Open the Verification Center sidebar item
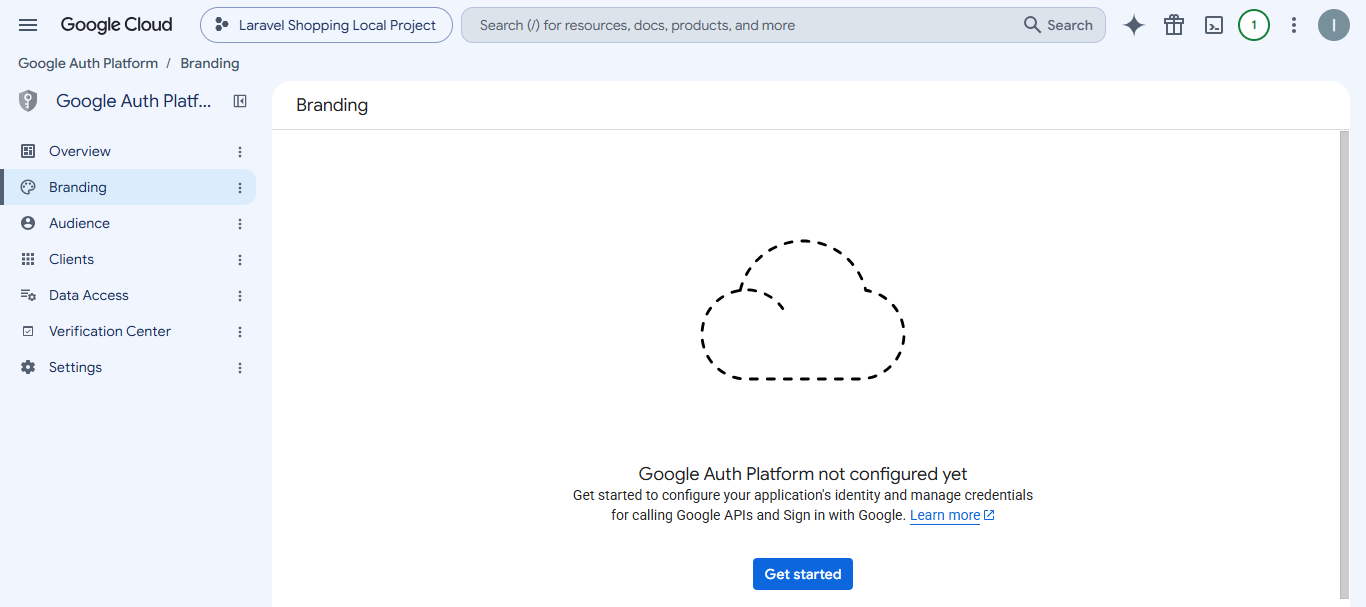Viewport: 1366px width, 607px height. [128, 331]
